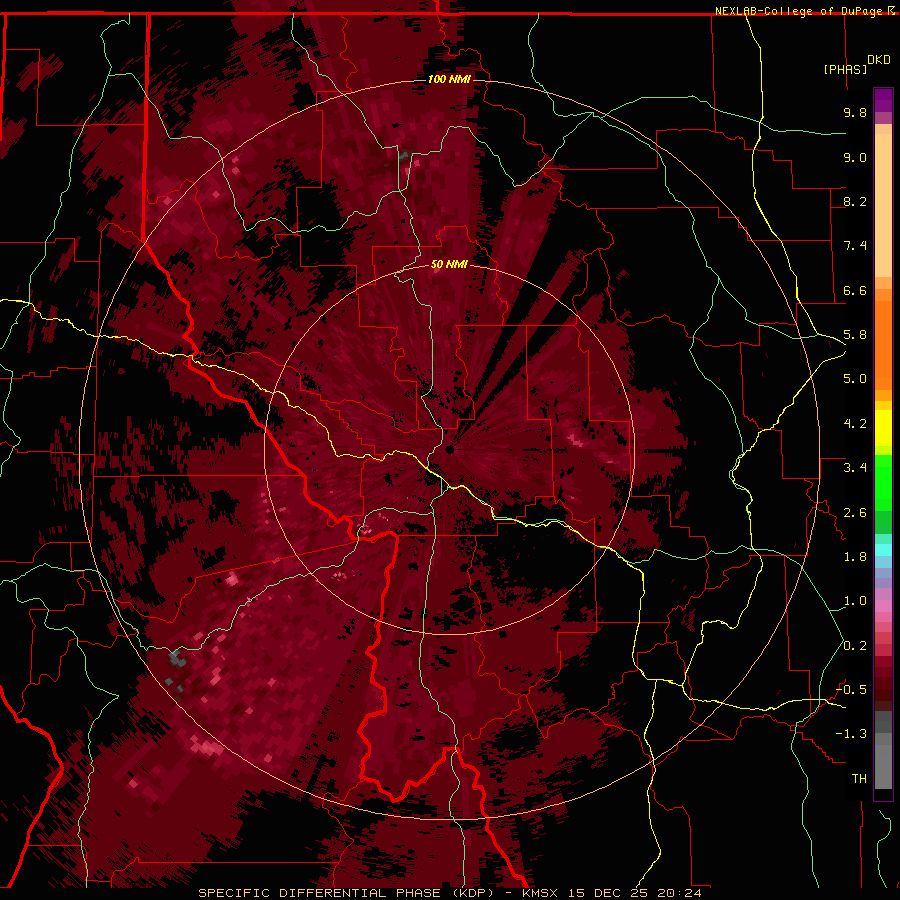Viewport: 900px width, 900px height.
Task: Click the "[PHAS]" label above the color scale
Action: pos(845,69)
